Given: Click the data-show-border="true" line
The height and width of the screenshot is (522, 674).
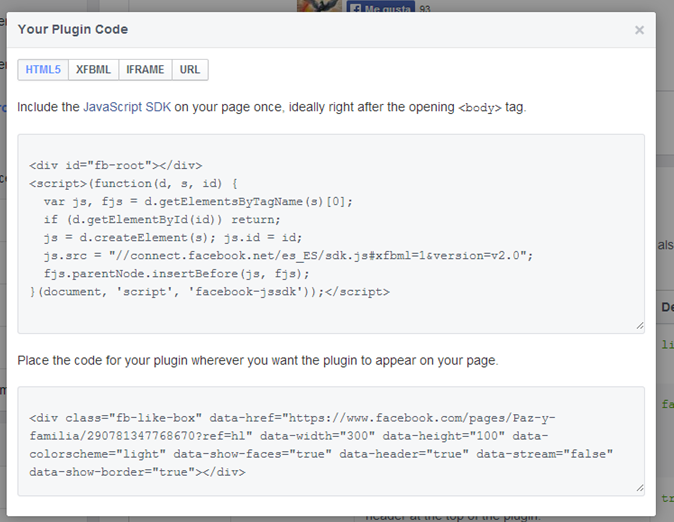Looking at the screenshot, I should tap(137, 472).
